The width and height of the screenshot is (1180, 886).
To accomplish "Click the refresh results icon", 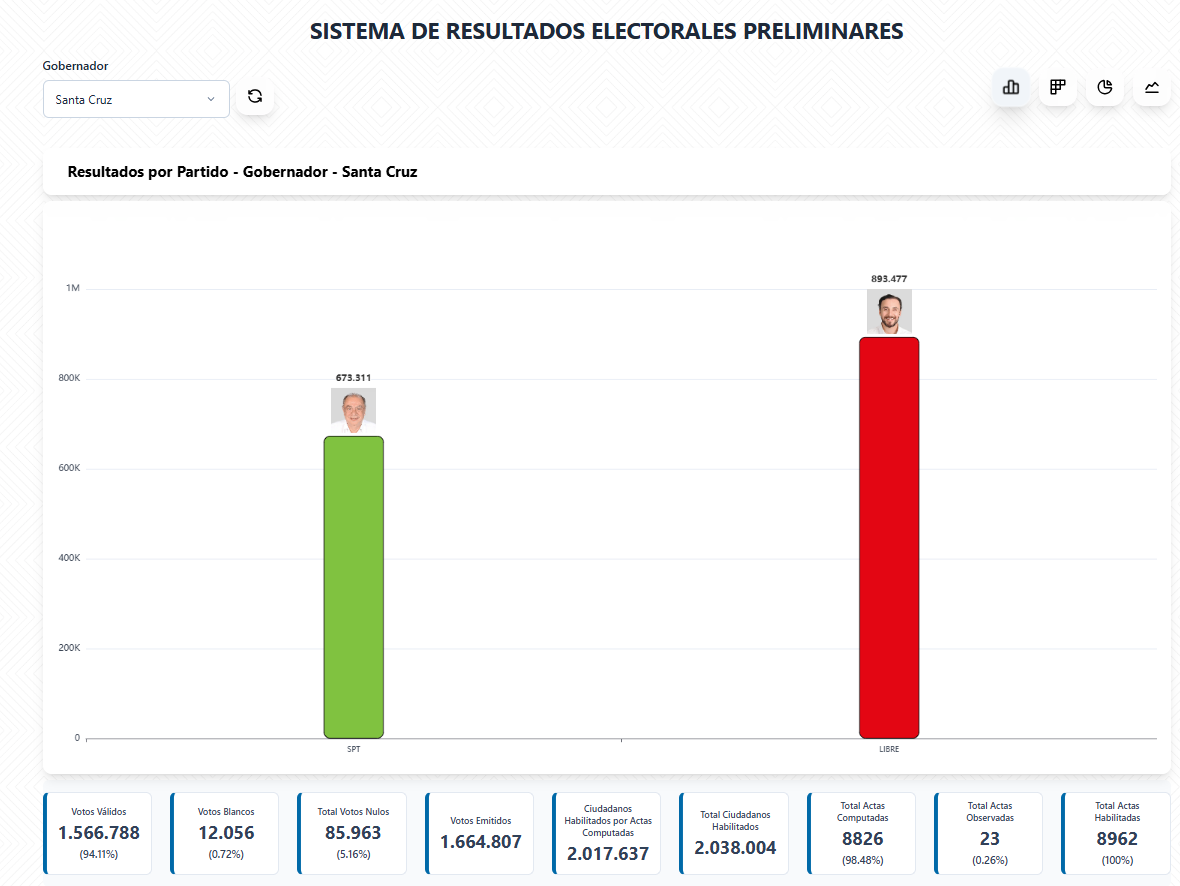I will coord(255,97).
